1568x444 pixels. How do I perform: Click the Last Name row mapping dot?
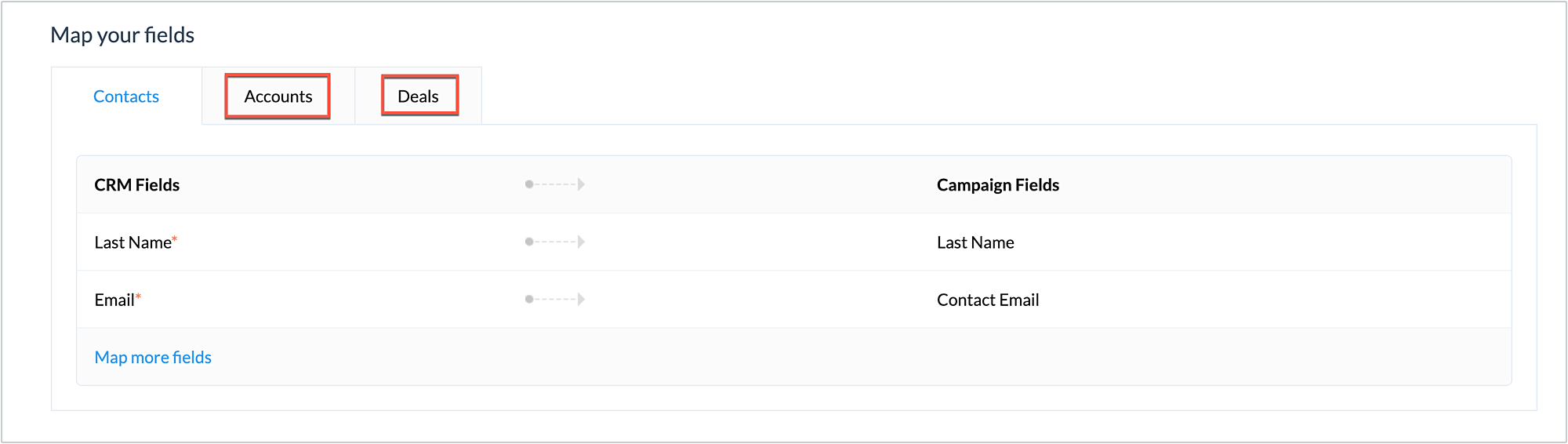[x=529, y=242]
